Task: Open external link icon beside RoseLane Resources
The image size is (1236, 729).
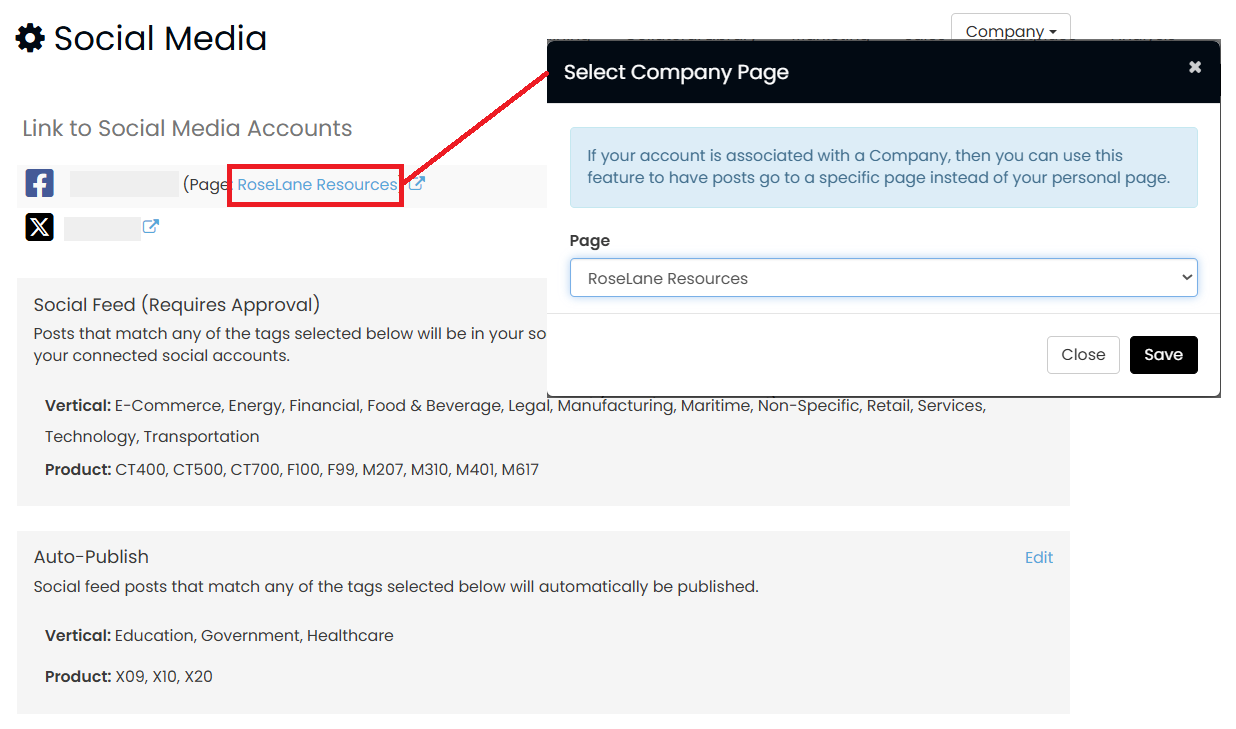Action: click(417, 184)
